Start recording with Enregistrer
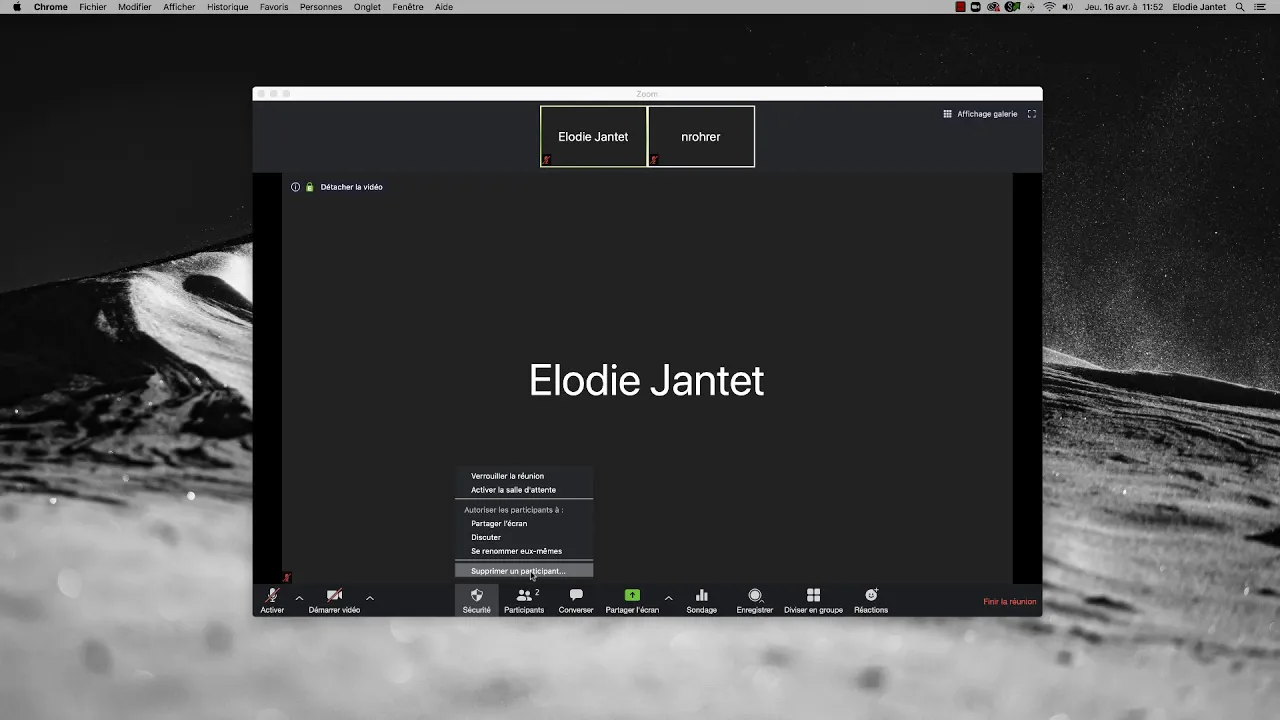Image resolution: width=1280 pixels, height=720 pixels. click(755, 600)
